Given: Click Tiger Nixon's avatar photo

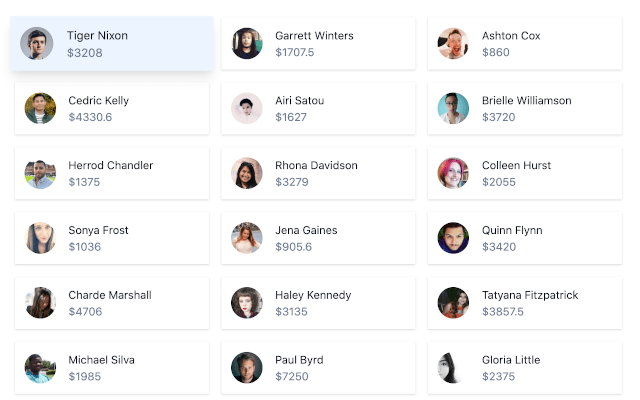Looking at the screenshot, I should [37, 43].
